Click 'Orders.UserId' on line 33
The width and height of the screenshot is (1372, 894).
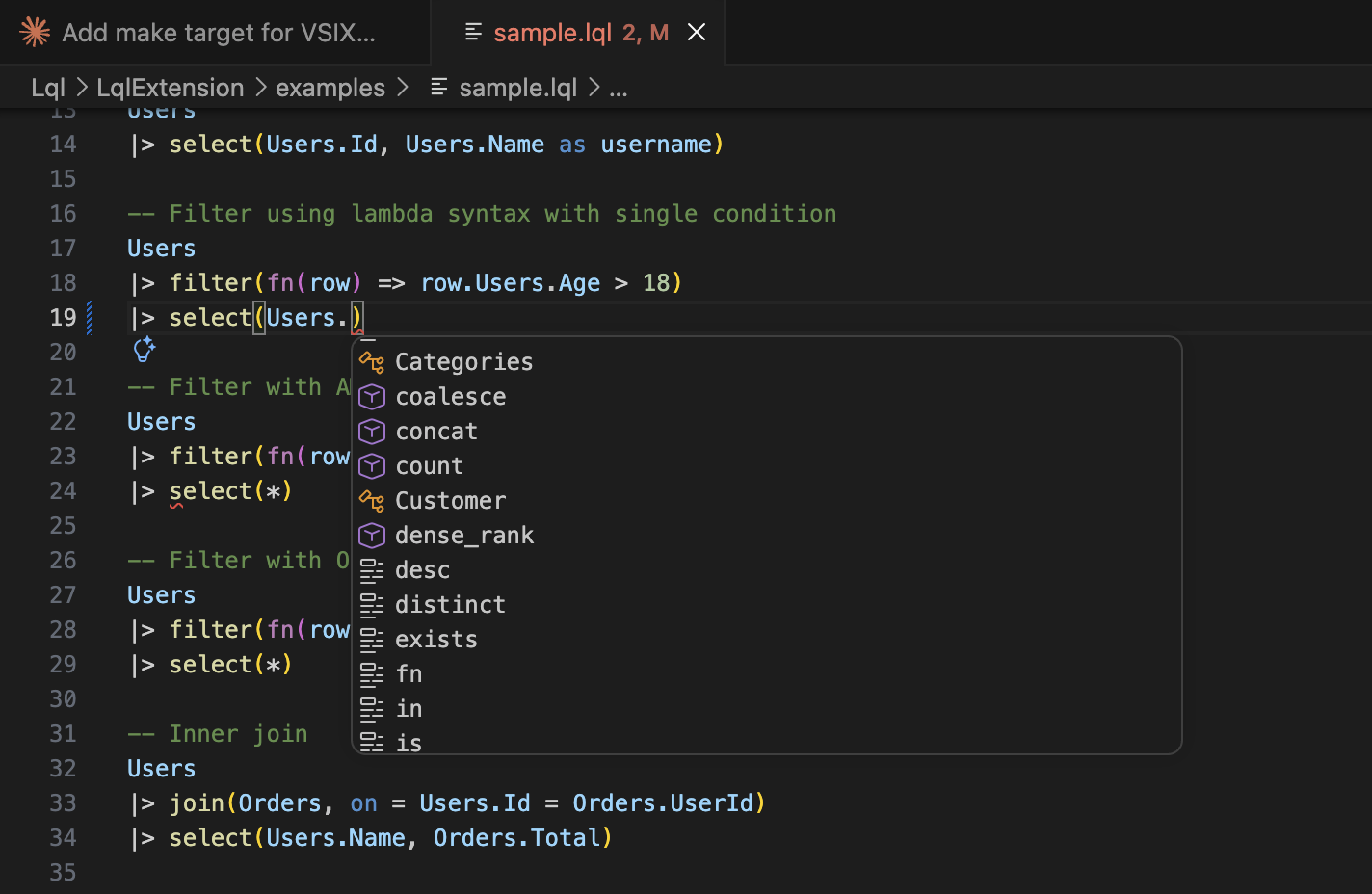pyautogui.click(x=663, y=803)
